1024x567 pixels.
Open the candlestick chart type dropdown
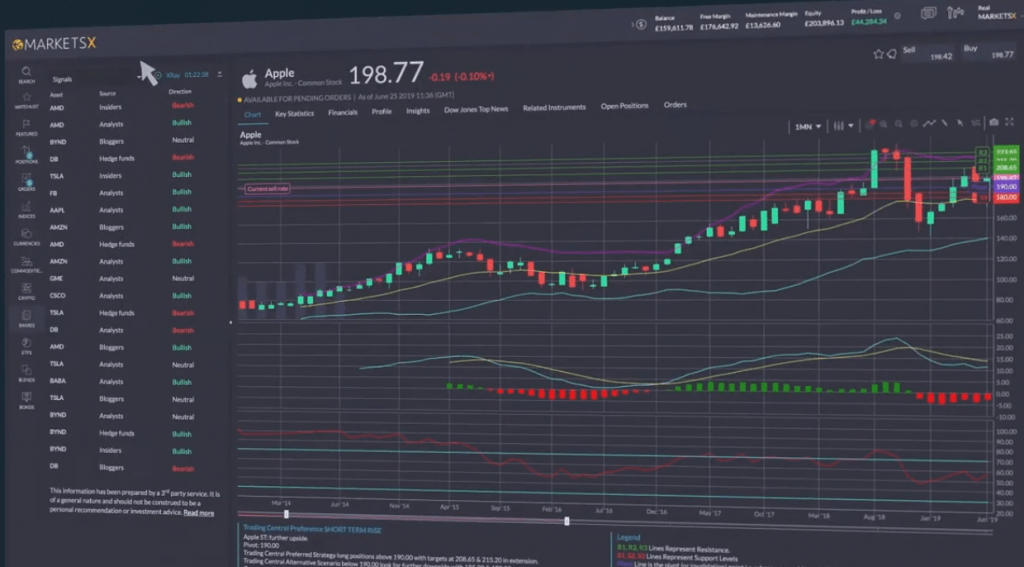coord(843,126)
